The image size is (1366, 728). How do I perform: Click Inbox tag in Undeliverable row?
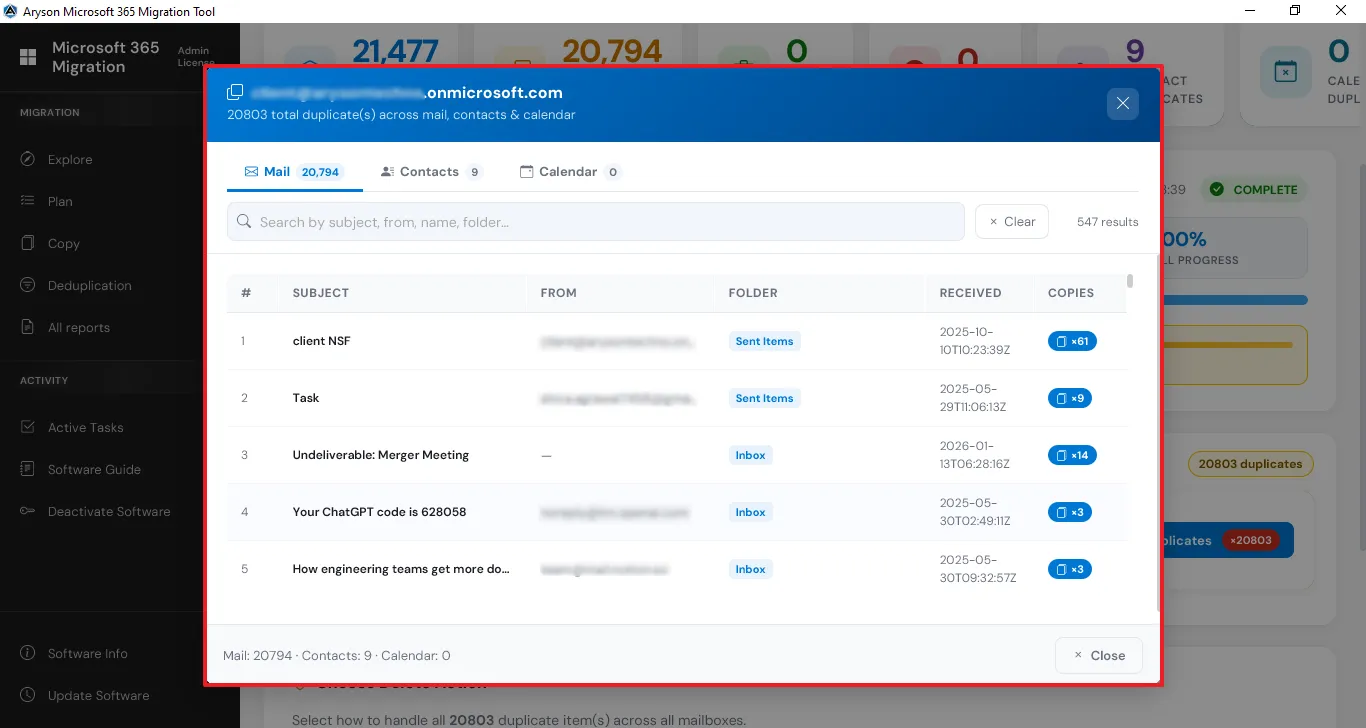pyautogui.click(x=750, y=455)
